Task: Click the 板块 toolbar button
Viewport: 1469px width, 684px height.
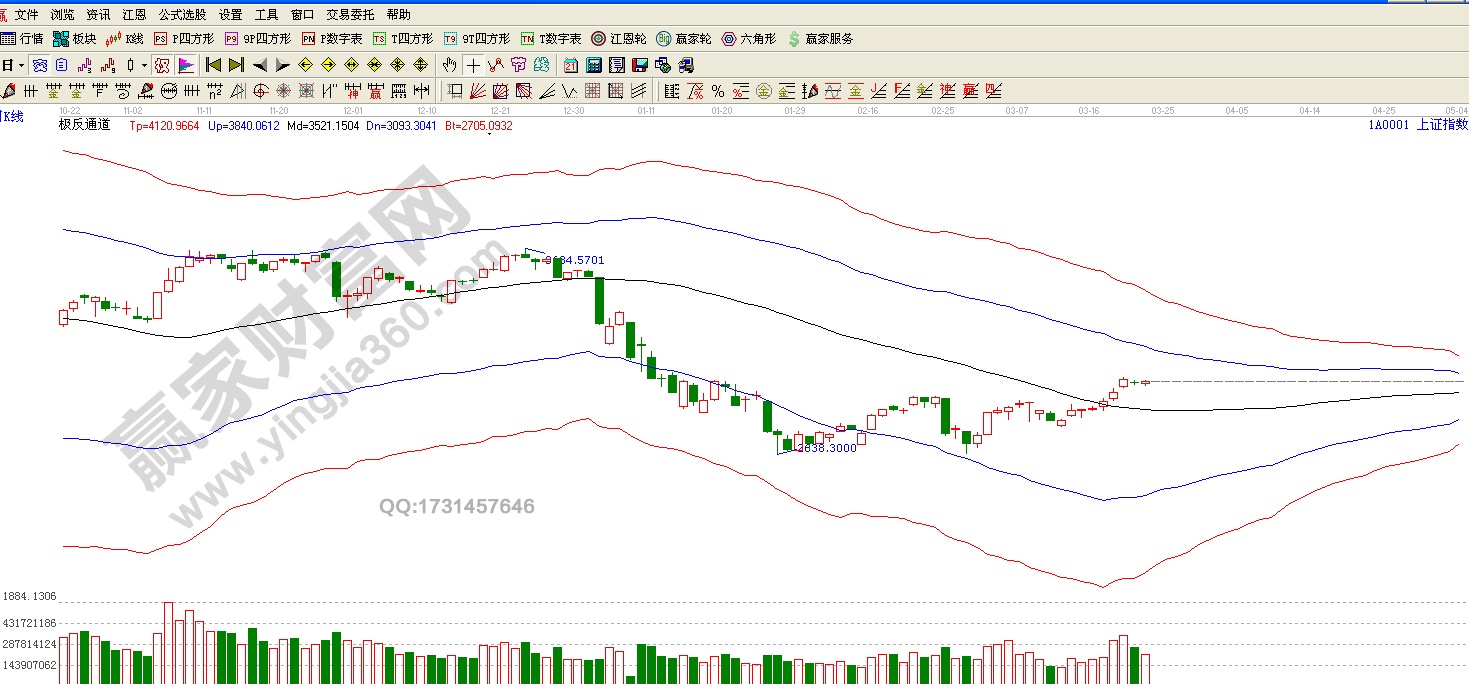Action: coord(75,39)
